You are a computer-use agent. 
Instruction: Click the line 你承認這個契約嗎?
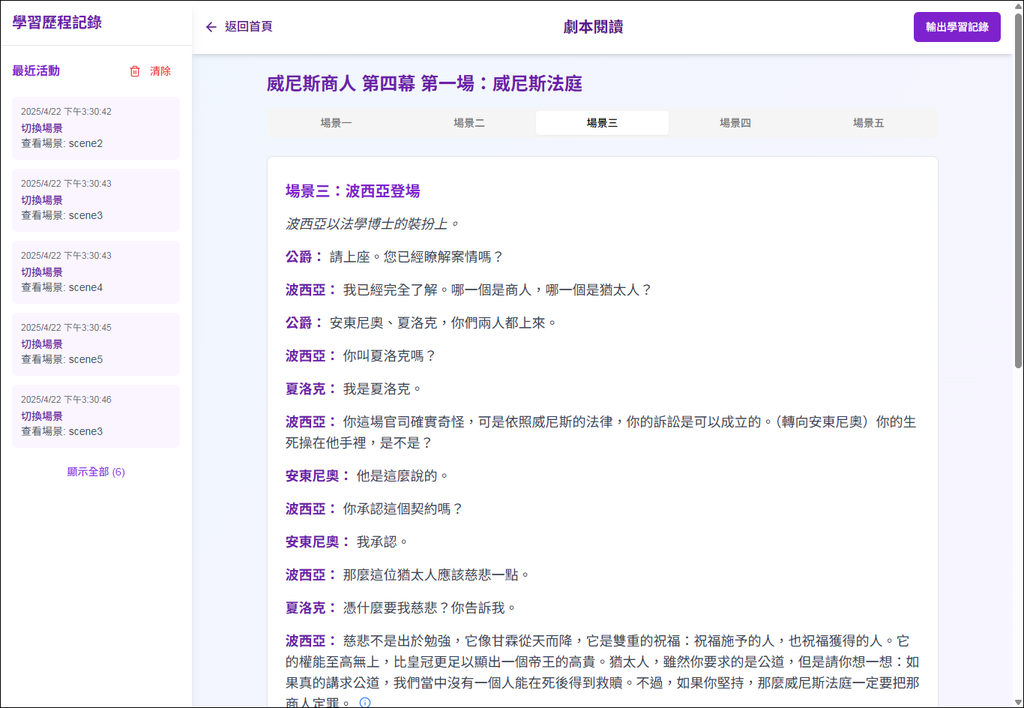pyautogui.click(x=403, y=508)
